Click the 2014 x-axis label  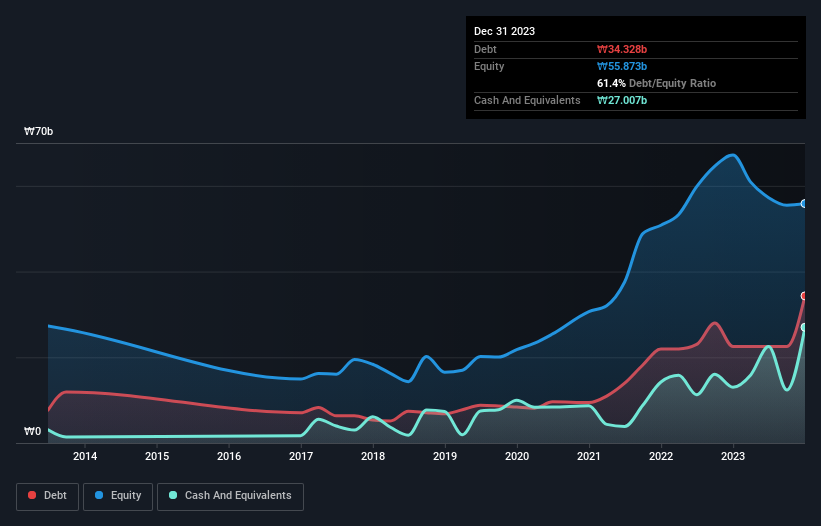(85, 456)
